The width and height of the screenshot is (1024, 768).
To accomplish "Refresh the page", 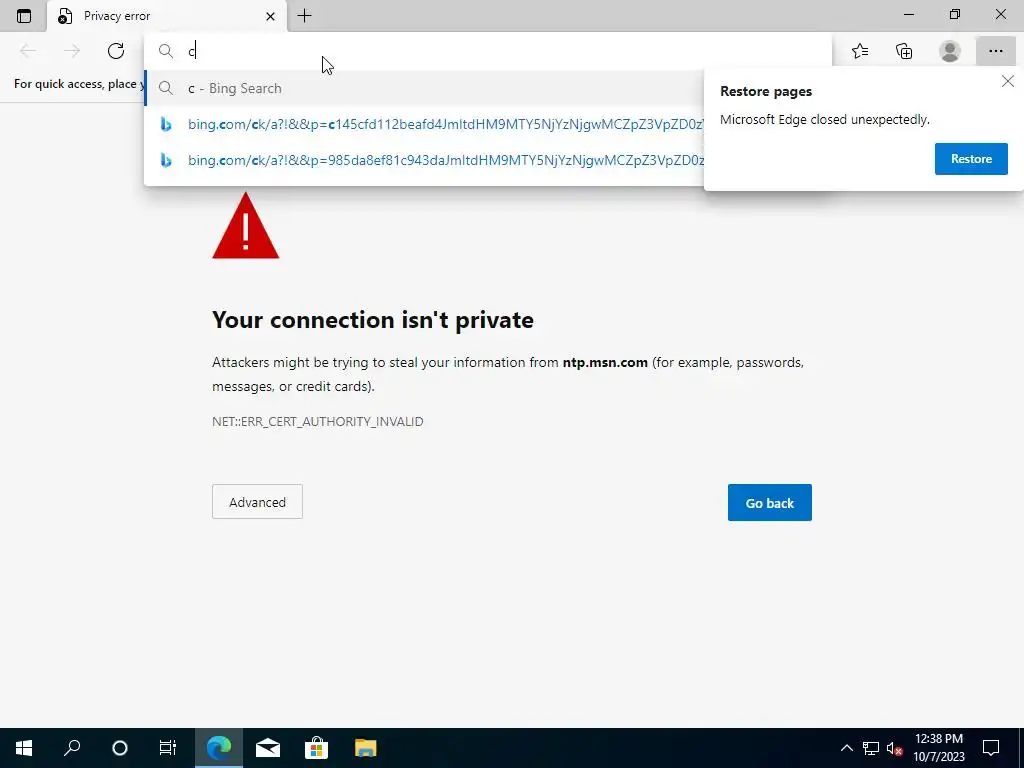I will (x=116, y=51).
